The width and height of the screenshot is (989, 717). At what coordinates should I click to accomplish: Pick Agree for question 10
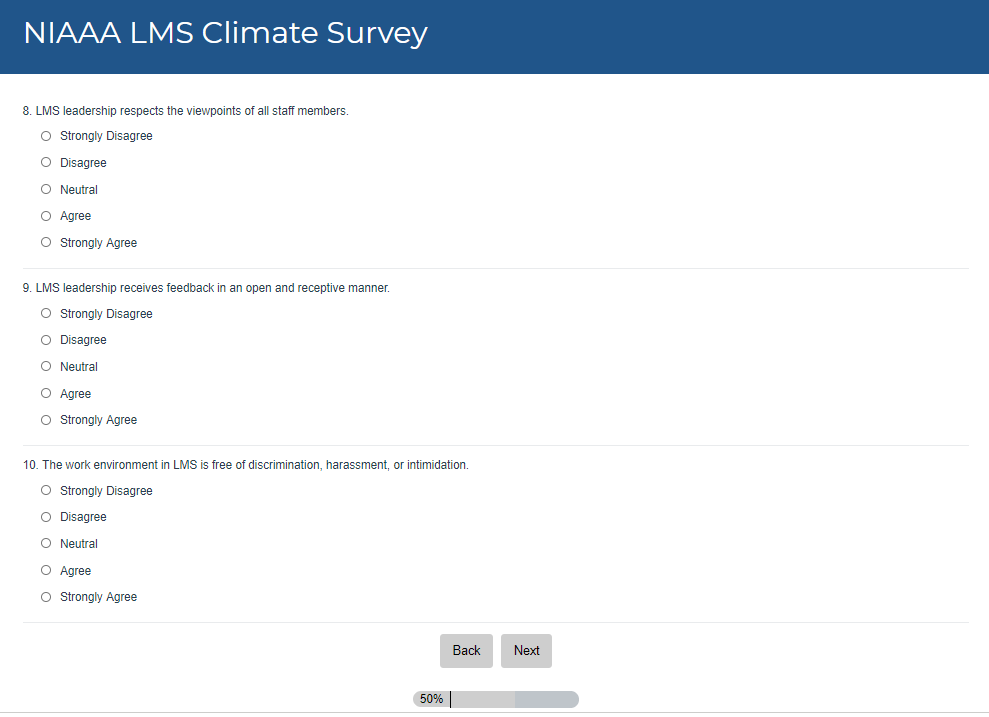(46, 570)
